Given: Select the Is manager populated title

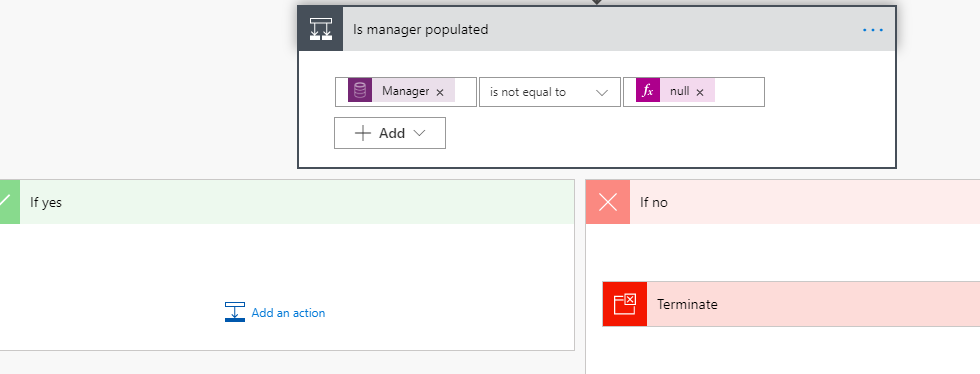Looking at the screenshot, I should click(421, 29).
